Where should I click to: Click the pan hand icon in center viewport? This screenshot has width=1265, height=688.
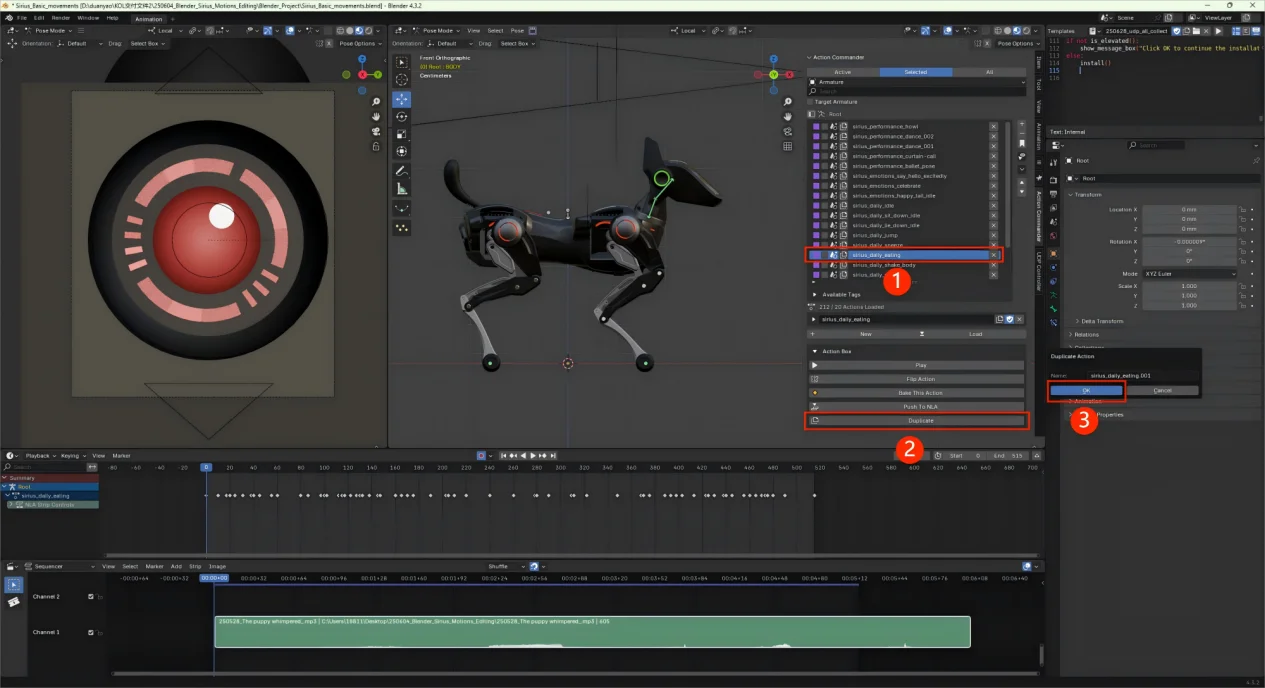click(x=788, y=117)
